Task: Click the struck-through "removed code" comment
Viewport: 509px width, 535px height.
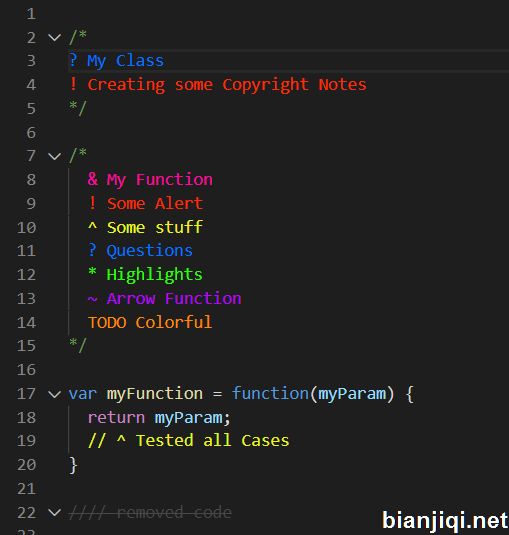Action: click(x=150, y=512)
